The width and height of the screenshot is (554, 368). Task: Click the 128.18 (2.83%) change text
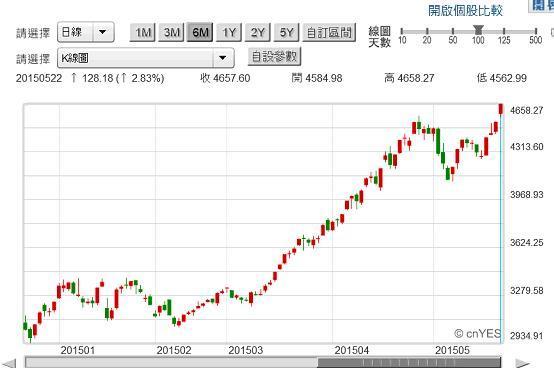pyautogui.click(x=118, y=78)
